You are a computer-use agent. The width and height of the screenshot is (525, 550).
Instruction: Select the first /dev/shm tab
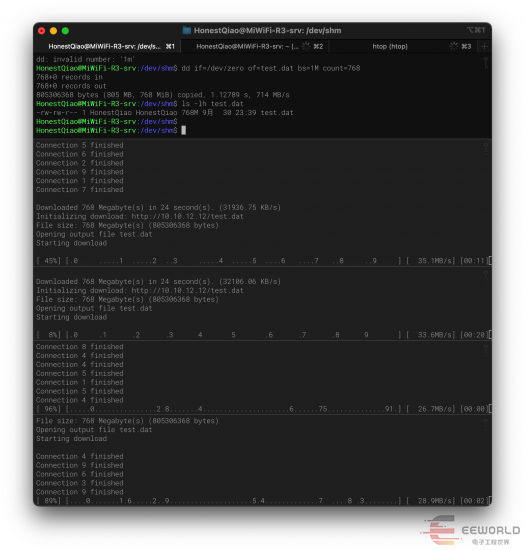pyautogui.click(x=107, y=46)
